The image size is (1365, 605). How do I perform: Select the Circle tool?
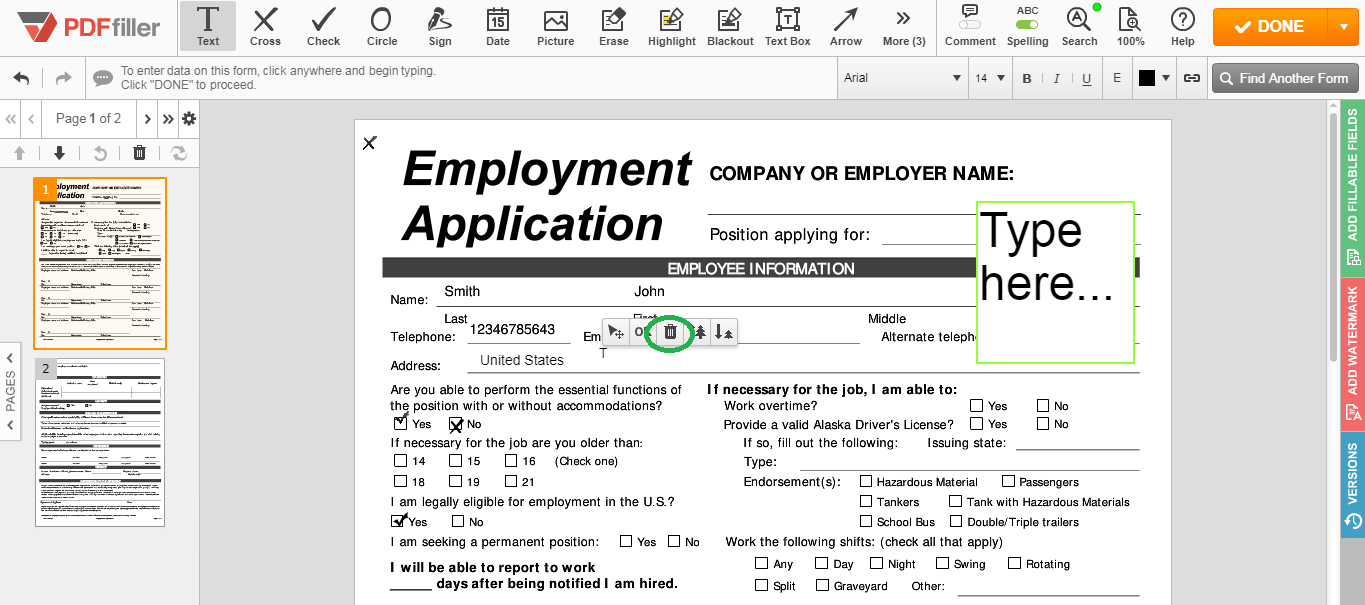[381, 27]
